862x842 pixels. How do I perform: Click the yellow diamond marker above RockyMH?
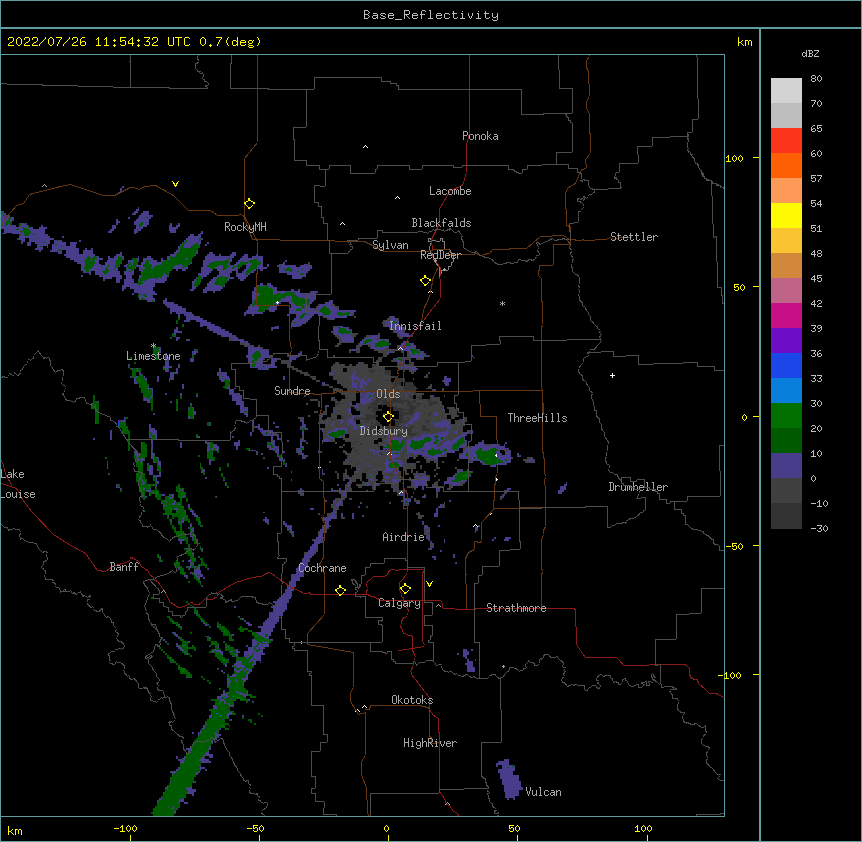250,204
